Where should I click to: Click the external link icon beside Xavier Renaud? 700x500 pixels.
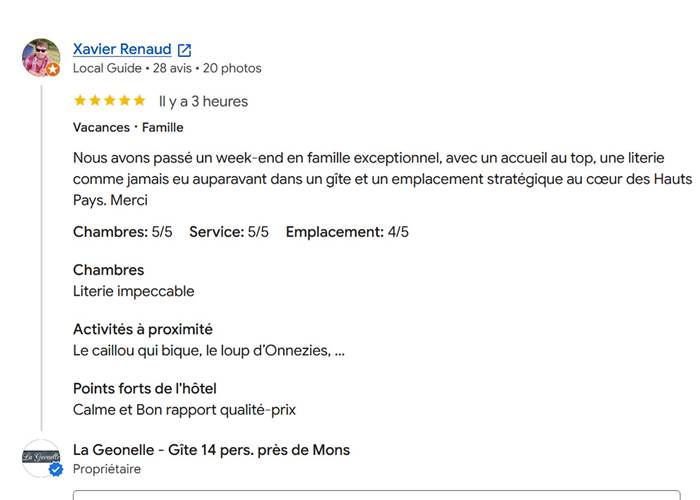[x=184, y=50]
